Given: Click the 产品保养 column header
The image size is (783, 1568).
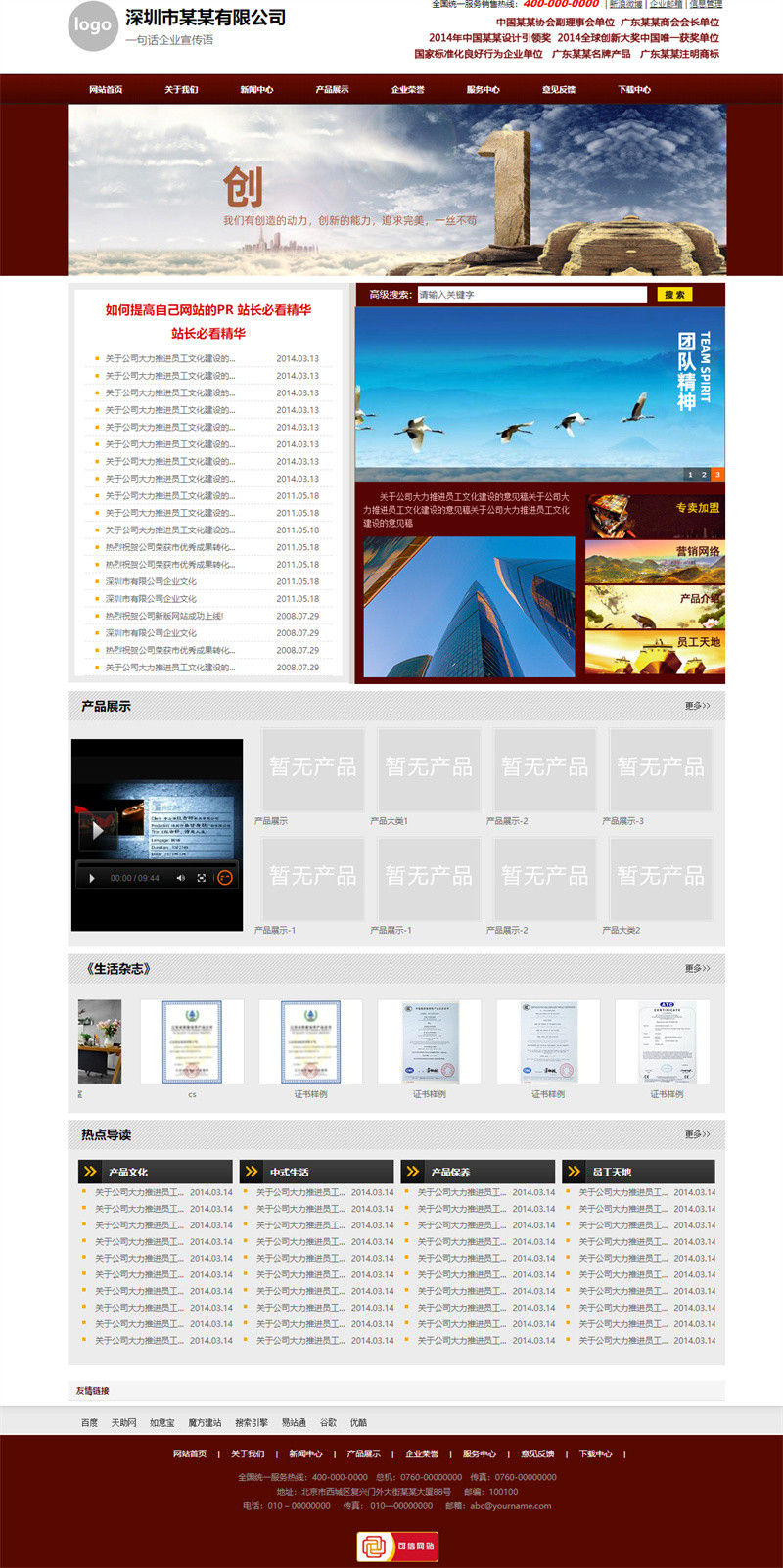Looking at the screenshot, I should click(478, 1172).
